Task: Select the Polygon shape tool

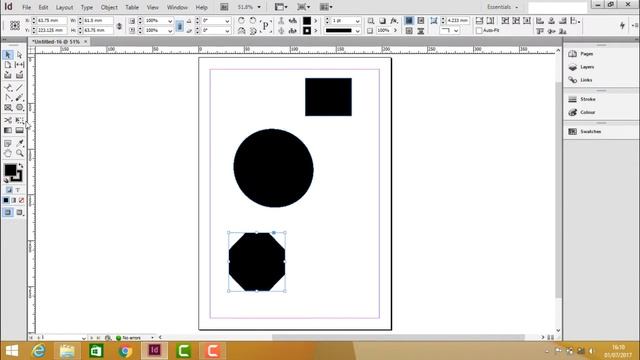Action: tap(19, 108)
